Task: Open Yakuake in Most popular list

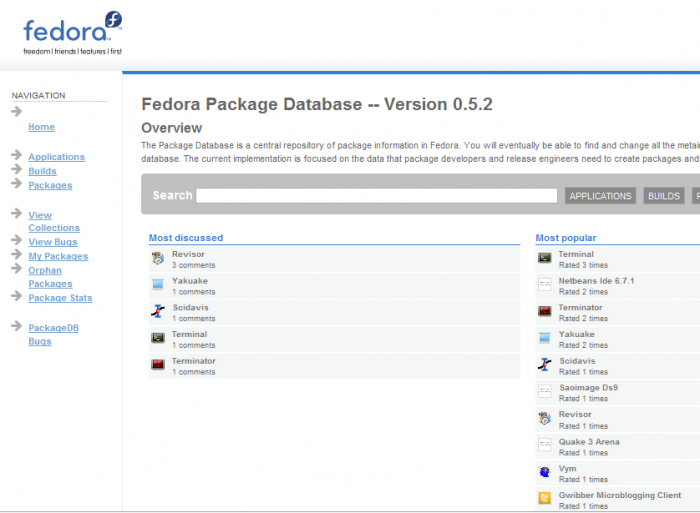Action: click(x=576, y=334)
